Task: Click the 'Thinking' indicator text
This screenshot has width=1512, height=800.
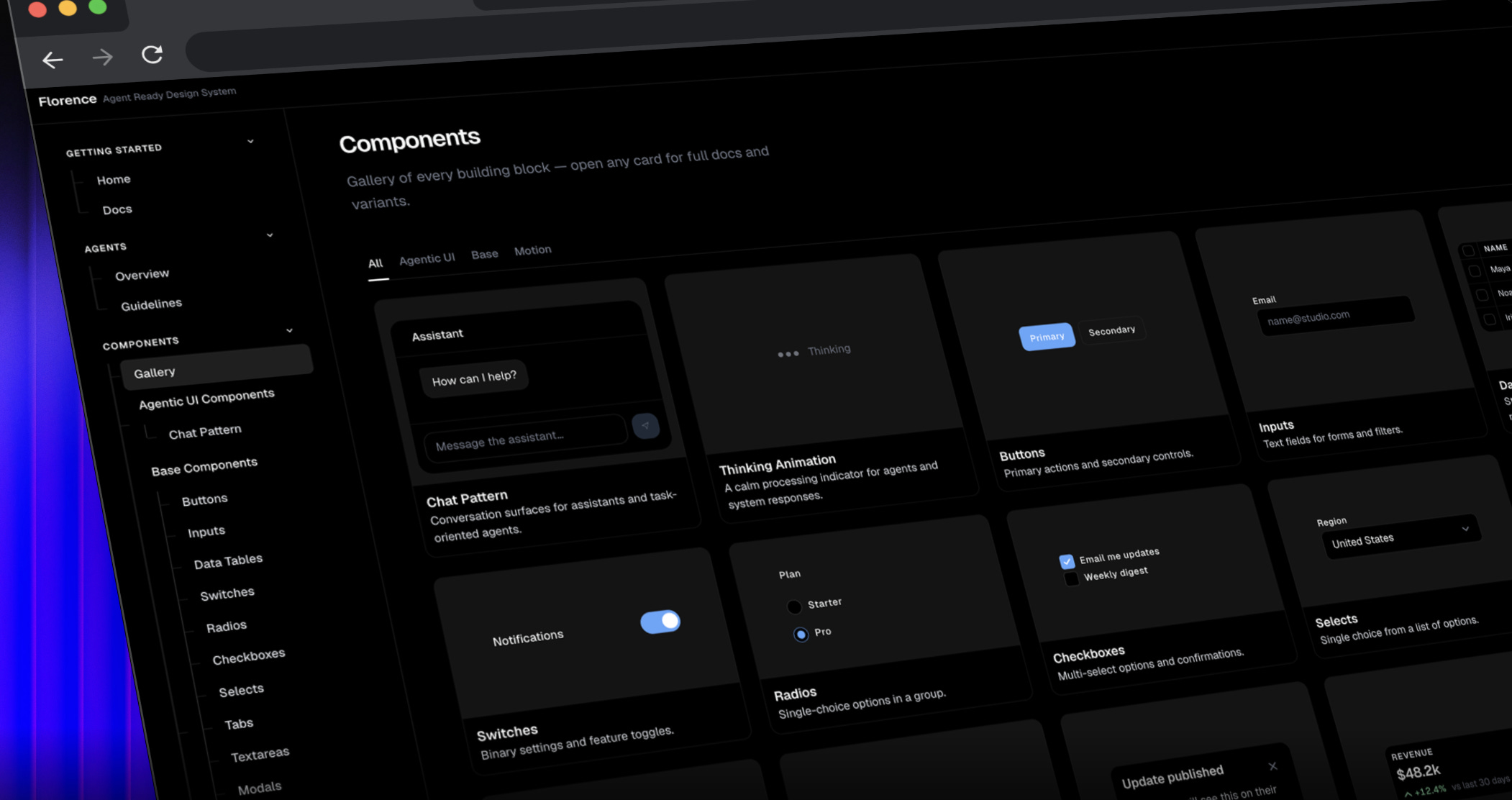Action: coord(829,350)
